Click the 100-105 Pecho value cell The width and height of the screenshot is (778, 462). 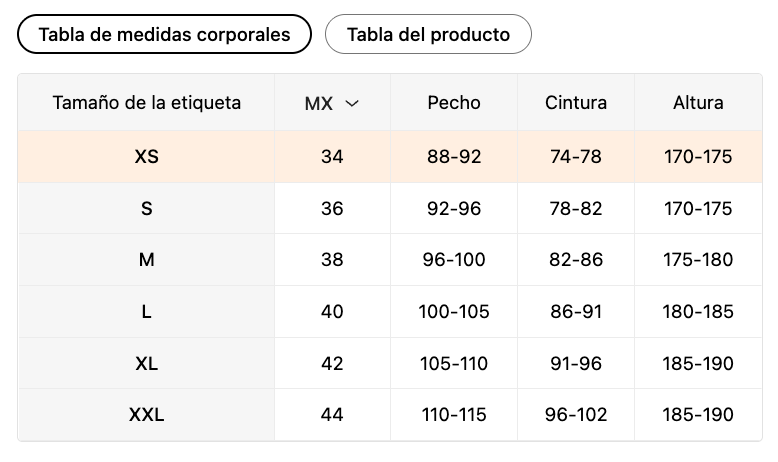[x=454, y=312]
